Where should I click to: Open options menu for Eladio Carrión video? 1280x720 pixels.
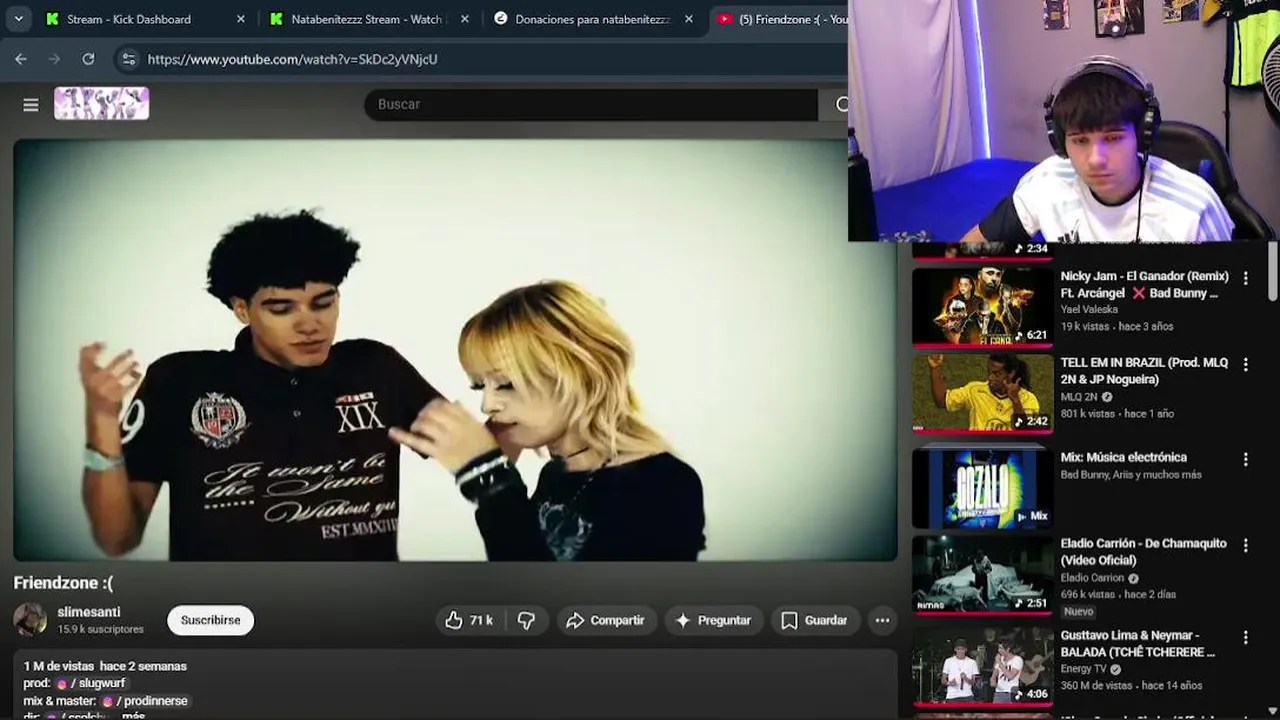click(x=1245, y=545)
